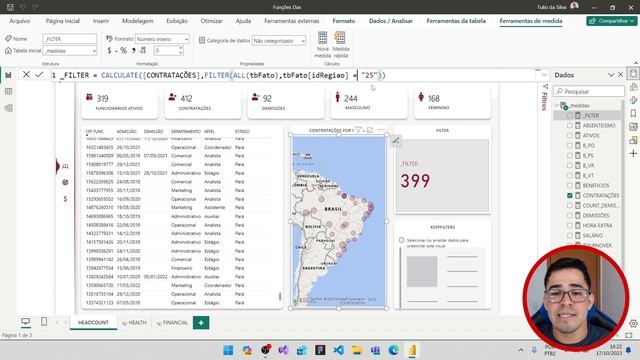The height and width of the screenshot is (360, 640).
Task: Click the HEADCOUNT page tab
Action: coord(93,322)
